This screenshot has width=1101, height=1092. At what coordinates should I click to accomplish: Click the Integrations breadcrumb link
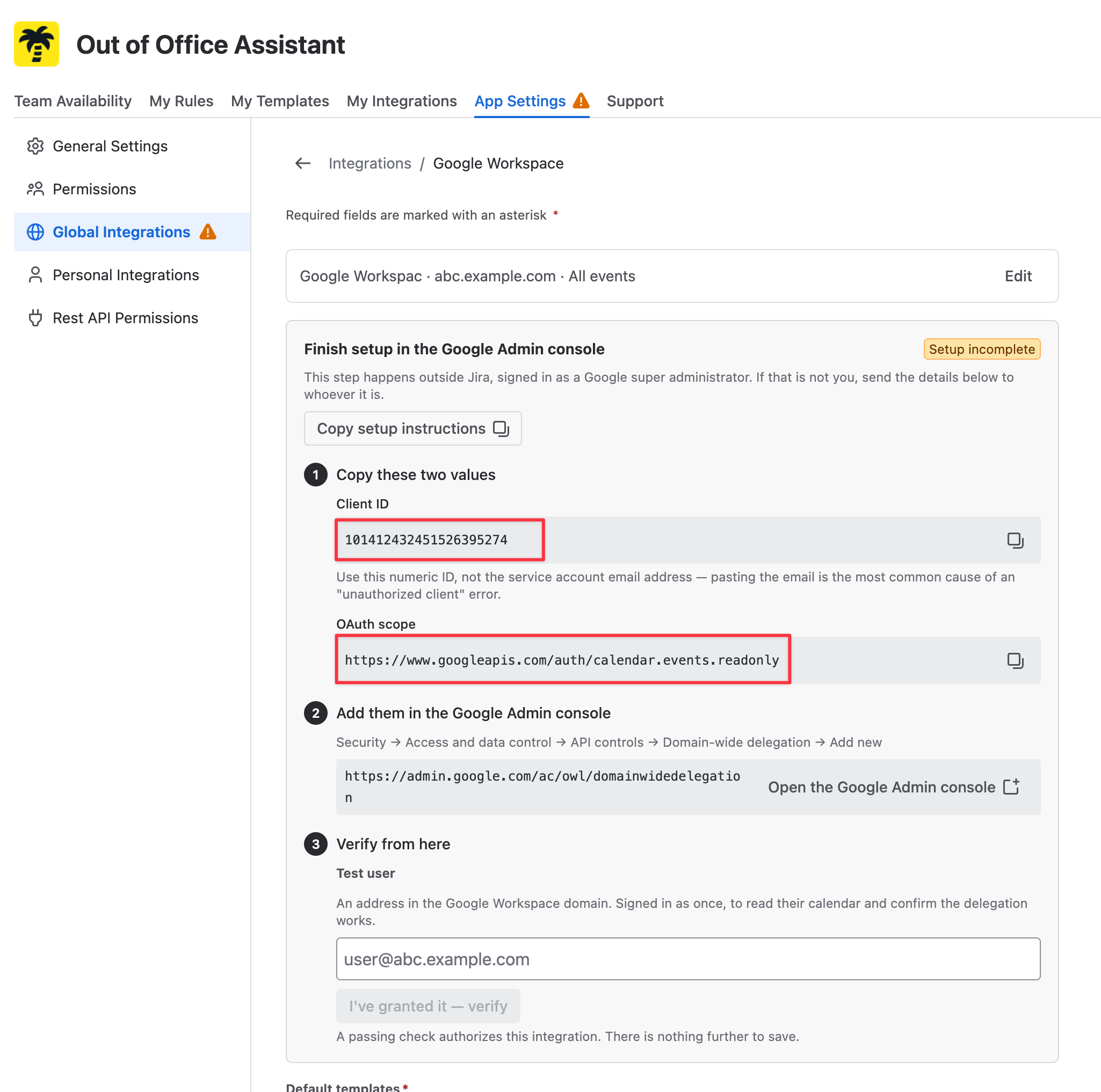370,164
